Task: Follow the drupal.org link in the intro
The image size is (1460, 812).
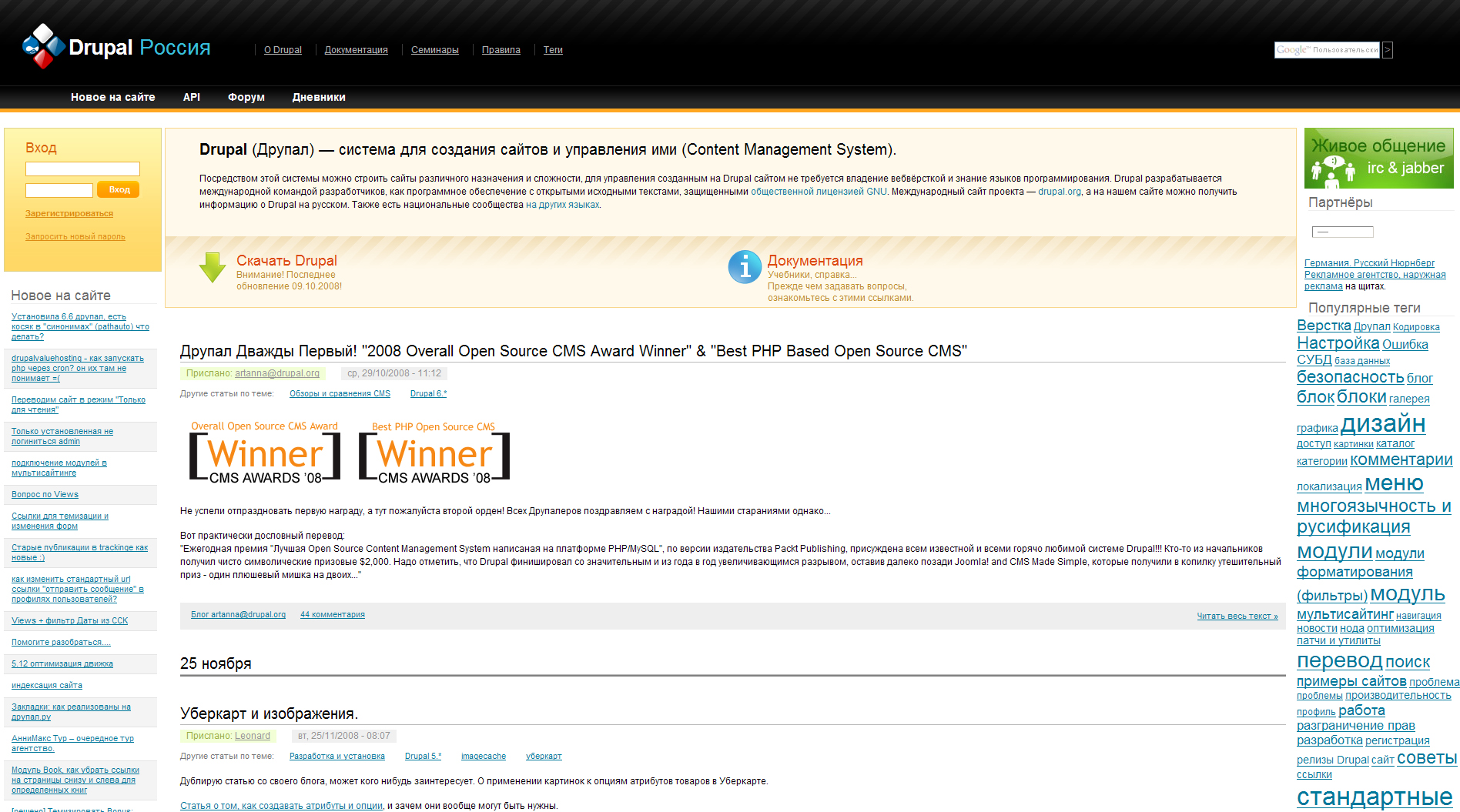Action: (x=1060, y=192)
